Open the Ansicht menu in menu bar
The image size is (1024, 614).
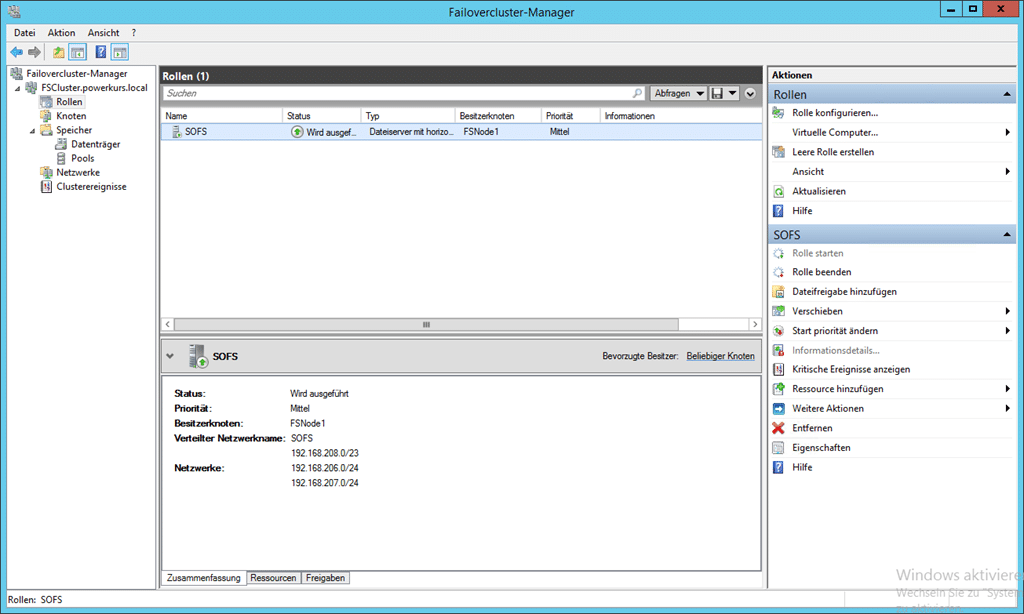click(x=104, y=33)
